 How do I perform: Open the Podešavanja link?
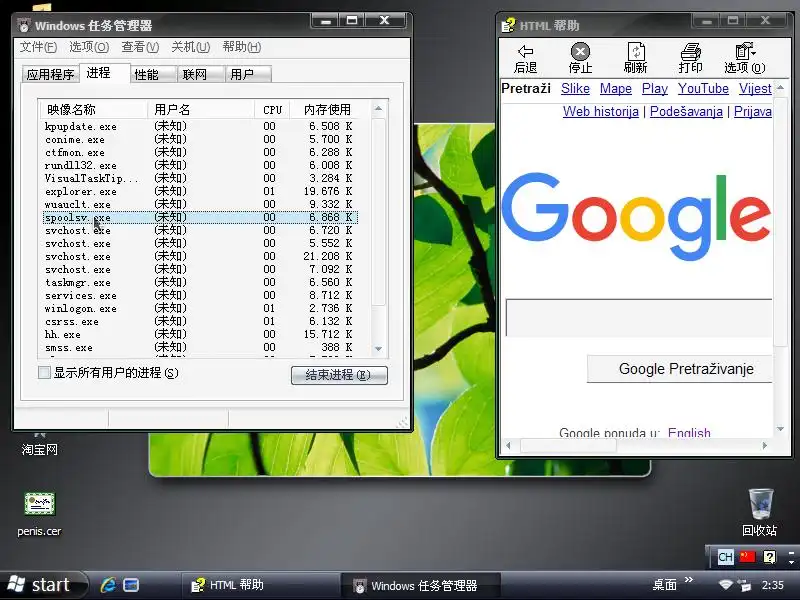(686, 111)
